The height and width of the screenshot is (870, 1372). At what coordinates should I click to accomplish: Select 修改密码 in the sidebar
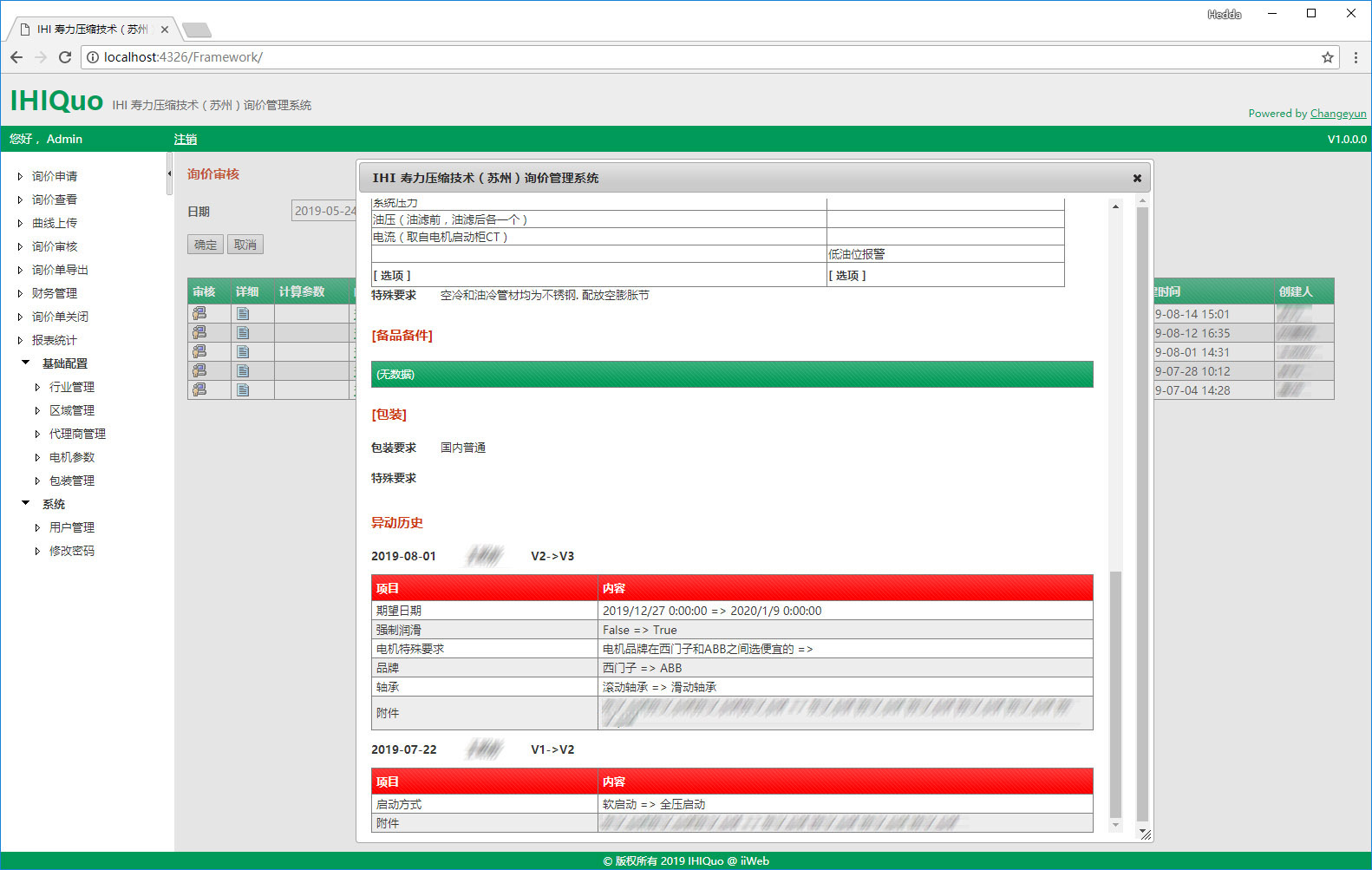pyautogui.click(x=72, y=551)
